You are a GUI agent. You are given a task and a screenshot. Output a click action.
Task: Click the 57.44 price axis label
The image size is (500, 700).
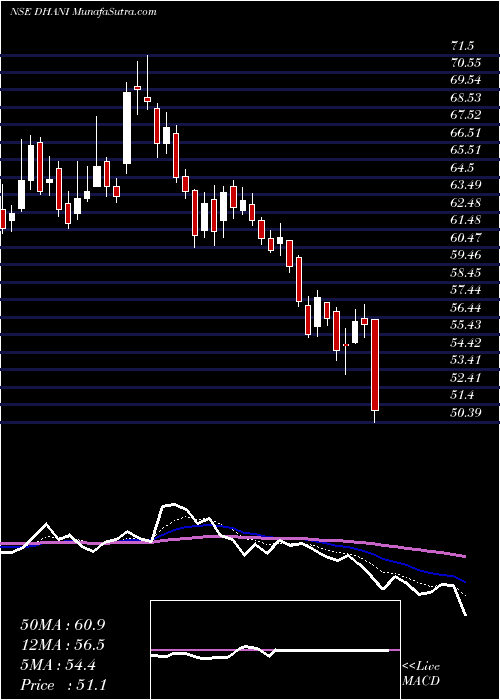(x=466, y=290)
